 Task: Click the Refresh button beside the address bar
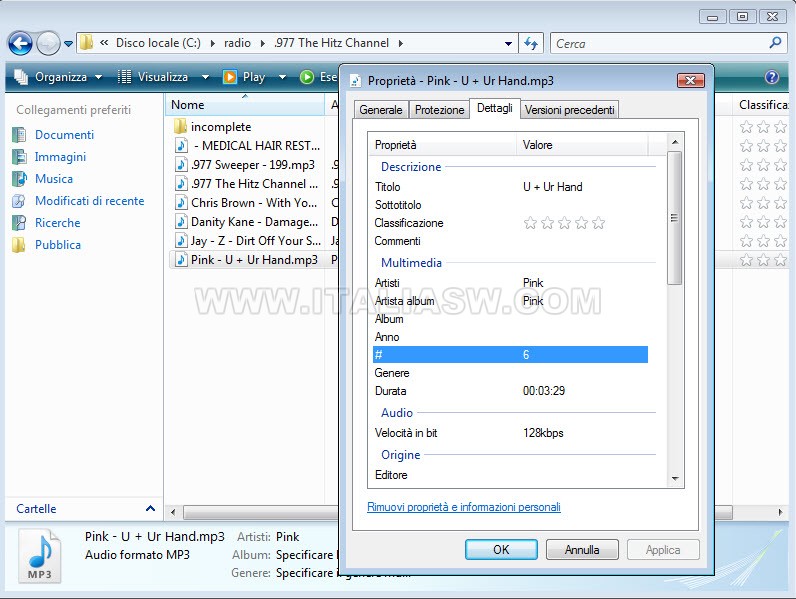[x=531, y=44]
